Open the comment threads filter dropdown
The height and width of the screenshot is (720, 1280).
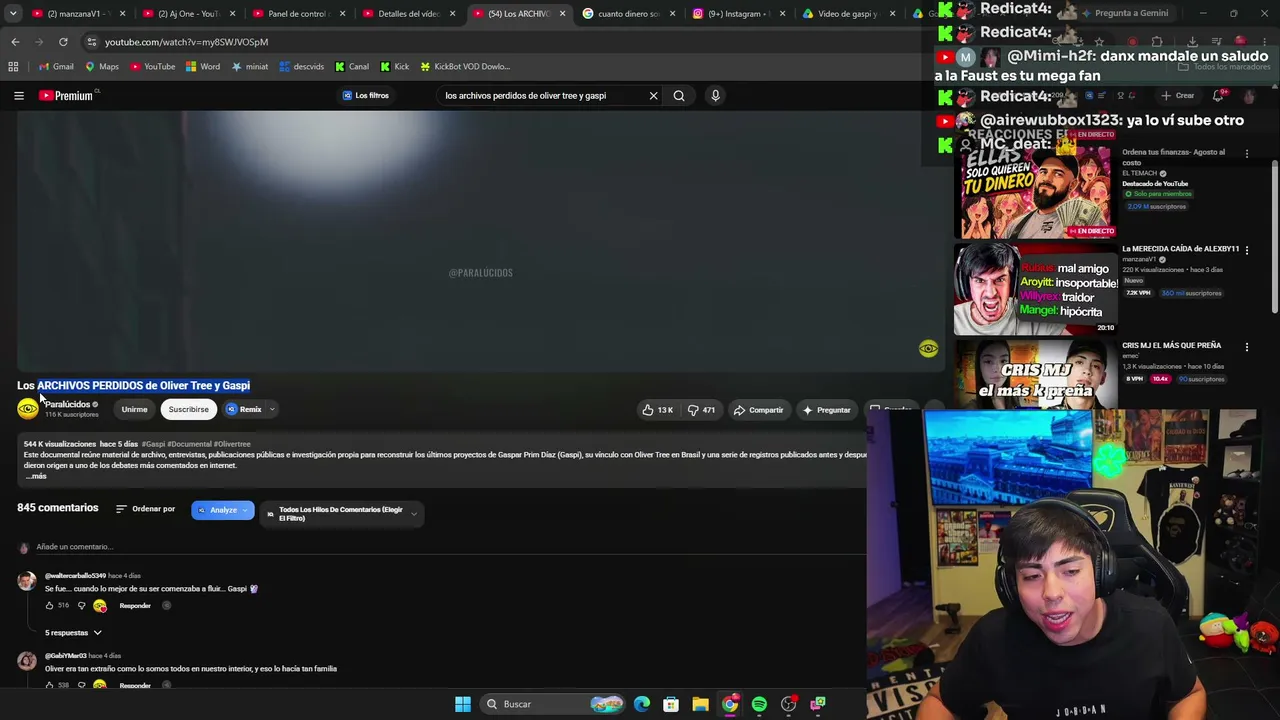click(341, 514)
